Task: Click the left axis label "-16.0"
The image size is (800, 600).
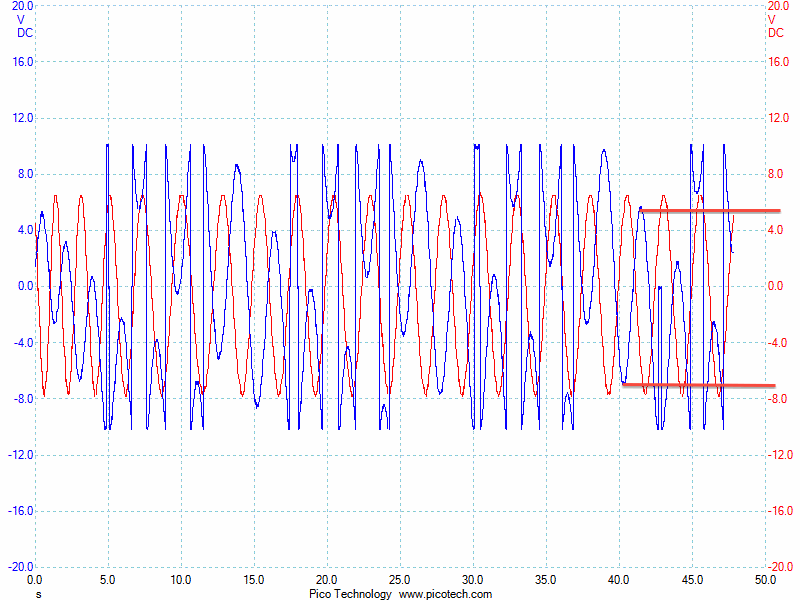Action: [x=20, y=511]
